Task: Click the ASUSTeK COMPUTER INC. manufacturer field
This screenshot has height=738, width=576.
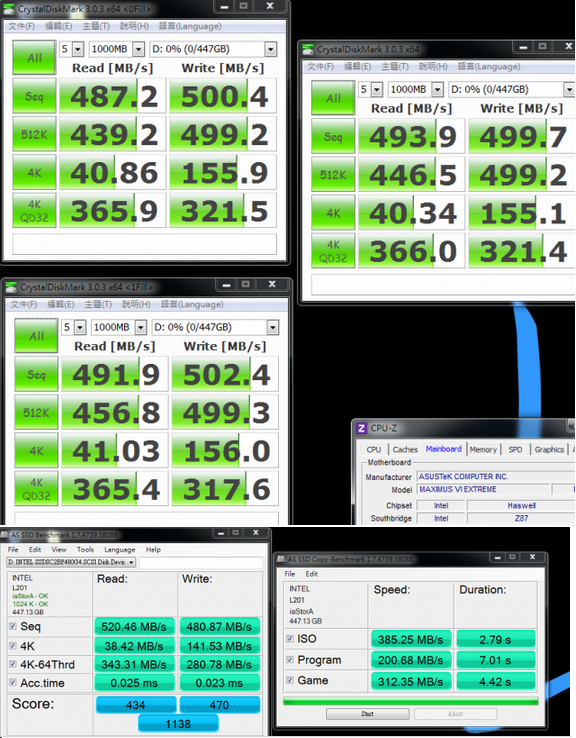Action: click(496, 477)
